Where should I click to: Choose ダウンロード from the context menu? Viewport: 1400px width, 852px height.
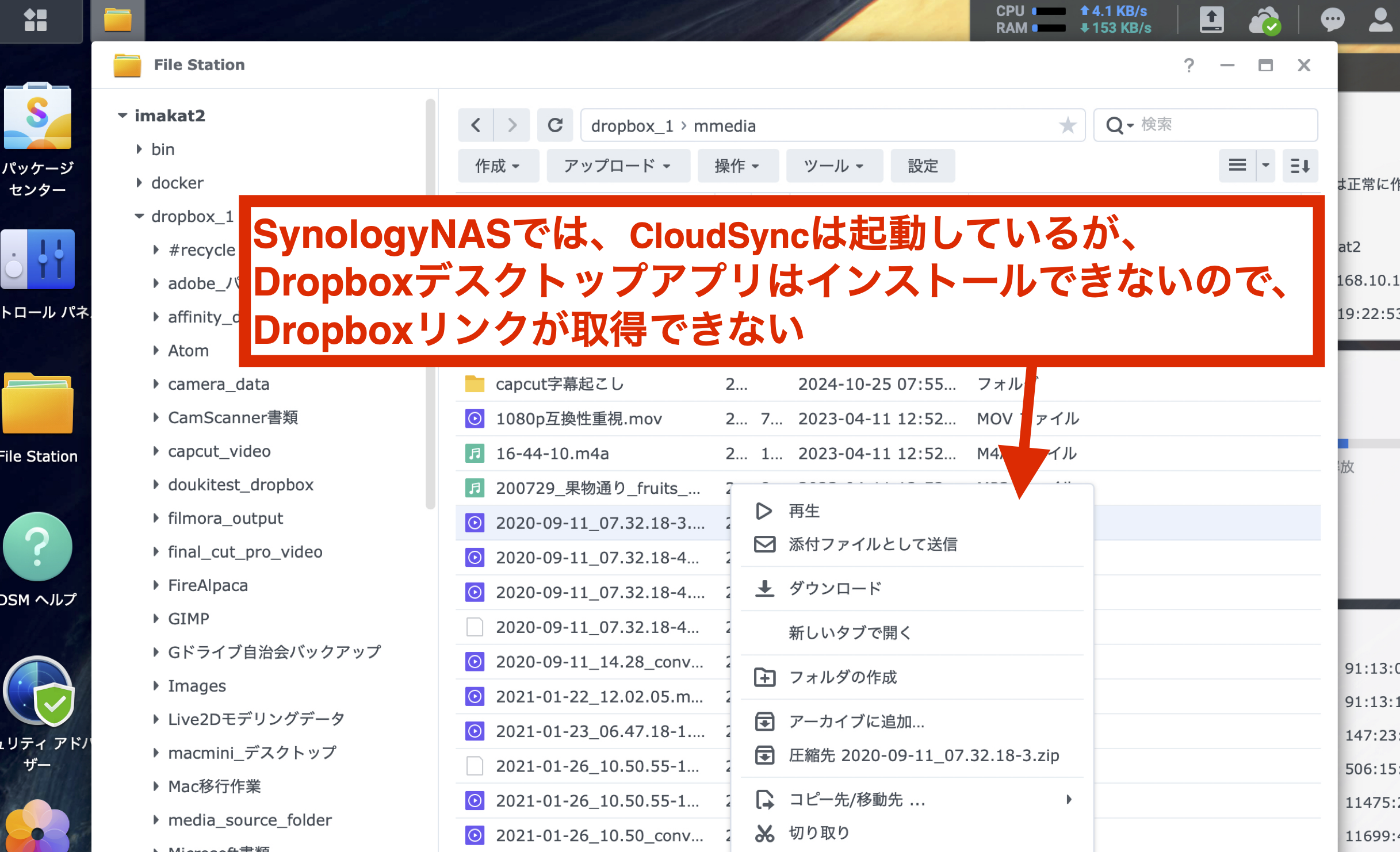pyautogui.click(x=835, y=588)
